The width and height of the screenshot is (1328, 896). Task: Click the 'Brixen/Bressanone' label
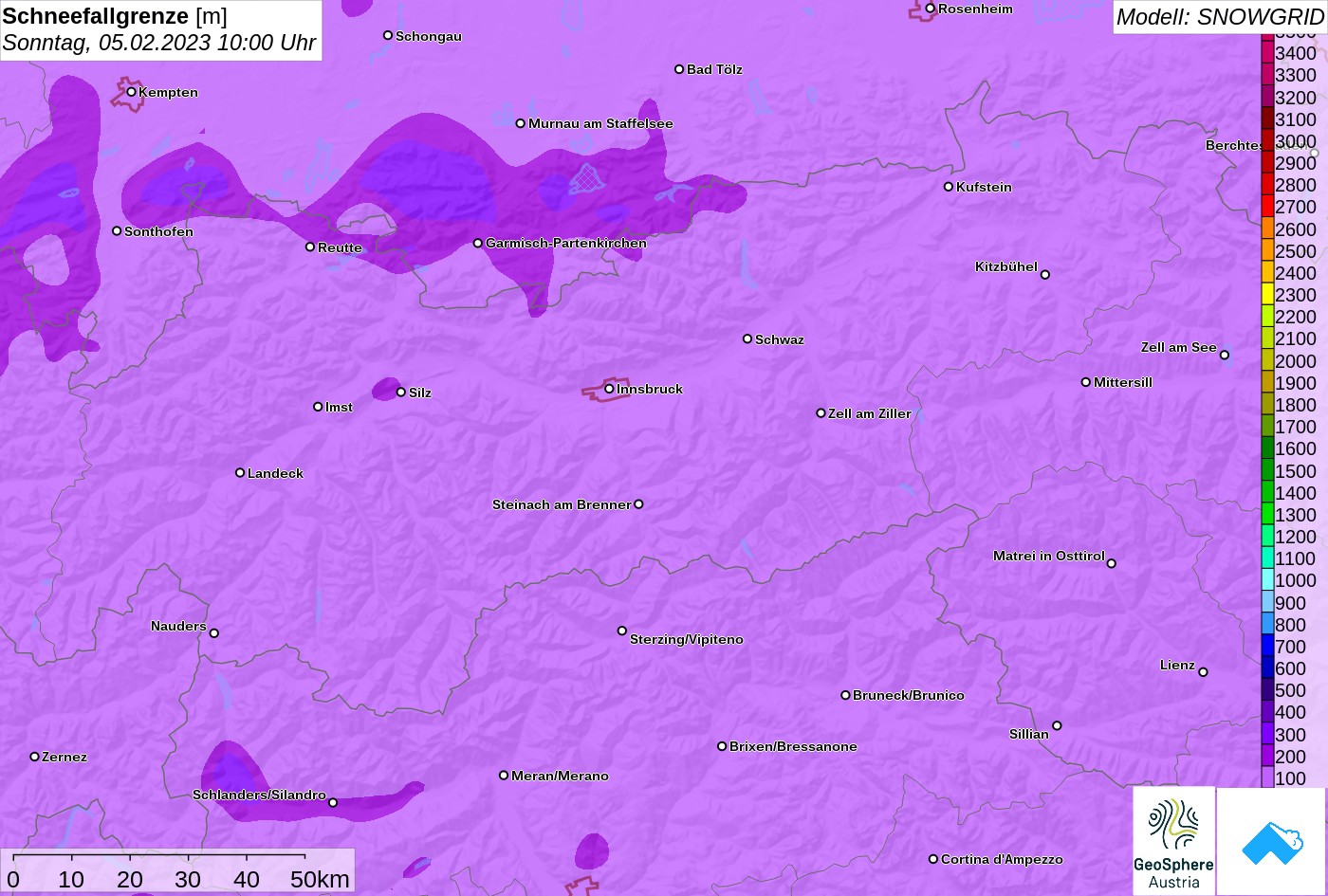[x=793, y=746]
